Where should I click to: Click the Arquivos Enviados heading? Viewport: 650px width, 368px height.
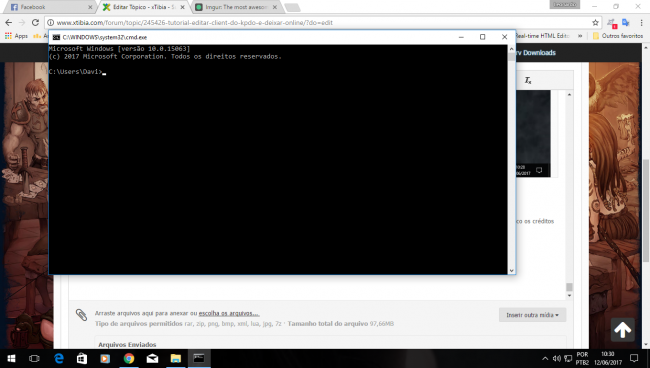[x=127, y=344]
